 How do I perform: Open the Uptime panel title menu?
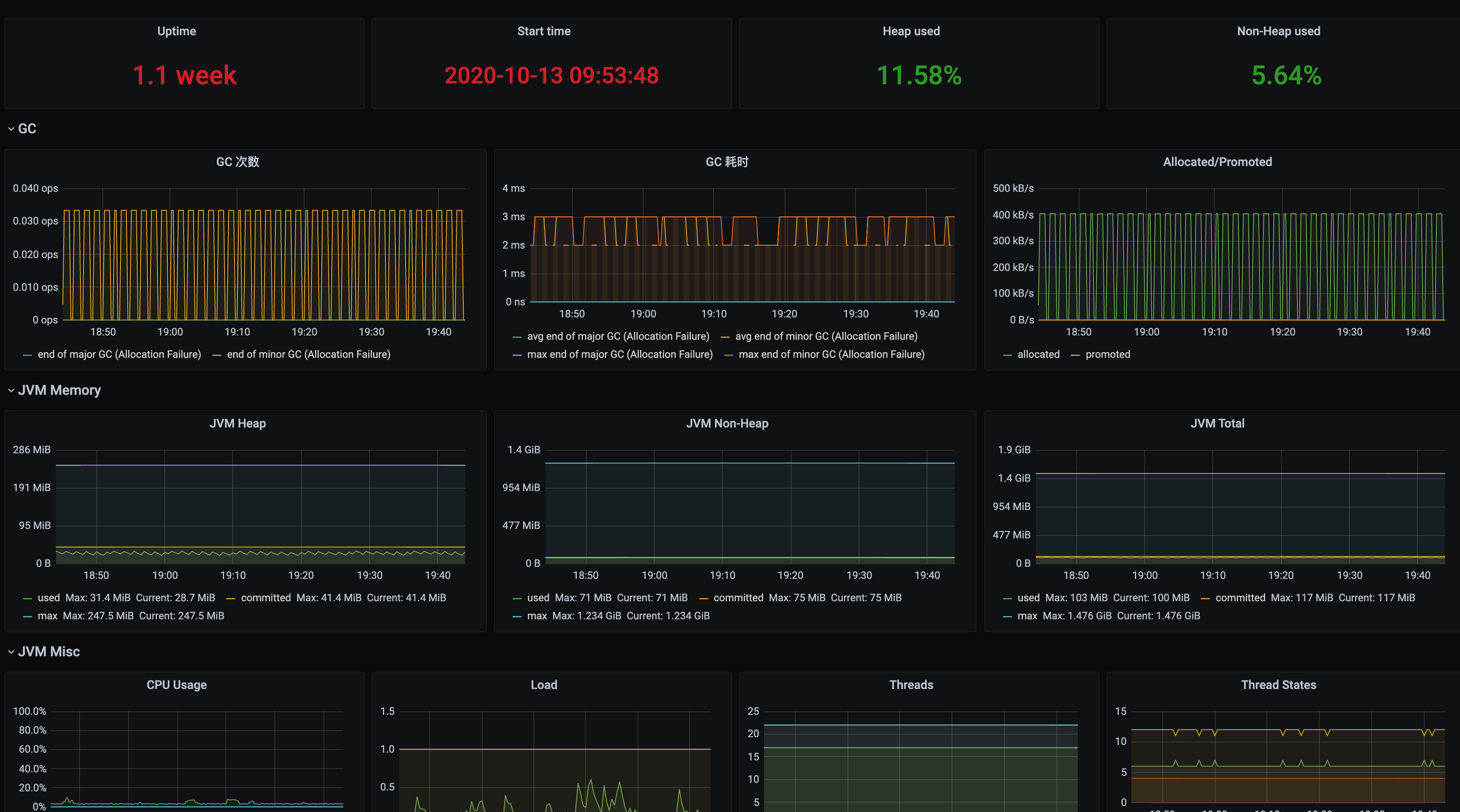[x=176, y=31]
